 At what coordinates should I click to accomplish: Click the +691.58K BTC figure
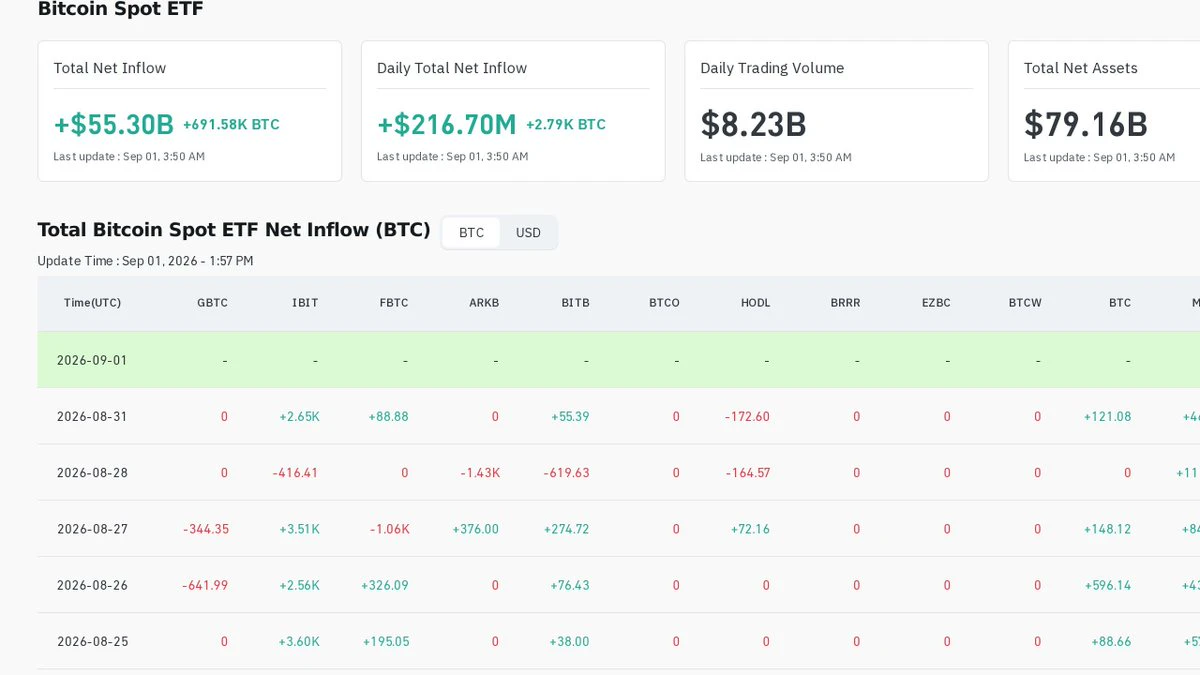(x=231, y=125)
